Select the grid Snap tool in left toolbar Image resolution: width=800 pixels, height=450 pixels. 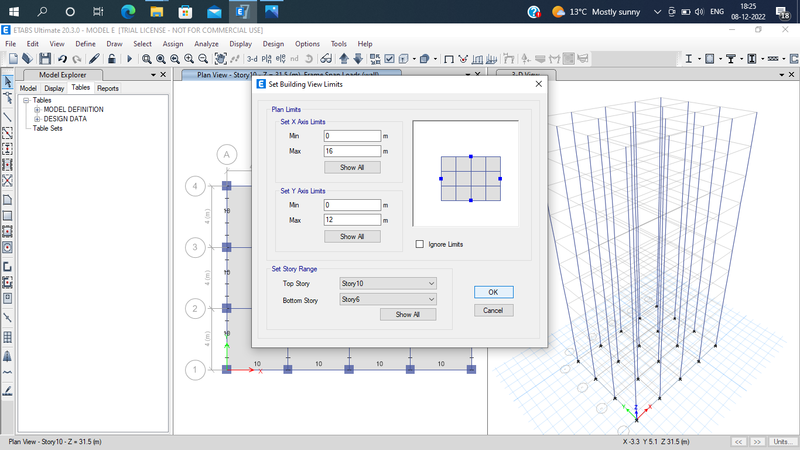(8, 337)
